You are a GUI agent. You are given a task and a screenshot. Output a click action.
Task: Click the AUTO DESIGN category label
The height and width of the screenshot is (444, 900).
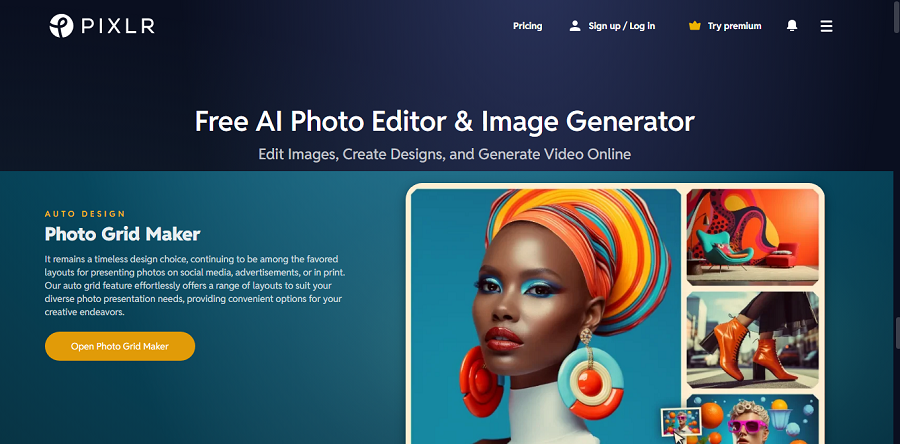tap(85, 214)
